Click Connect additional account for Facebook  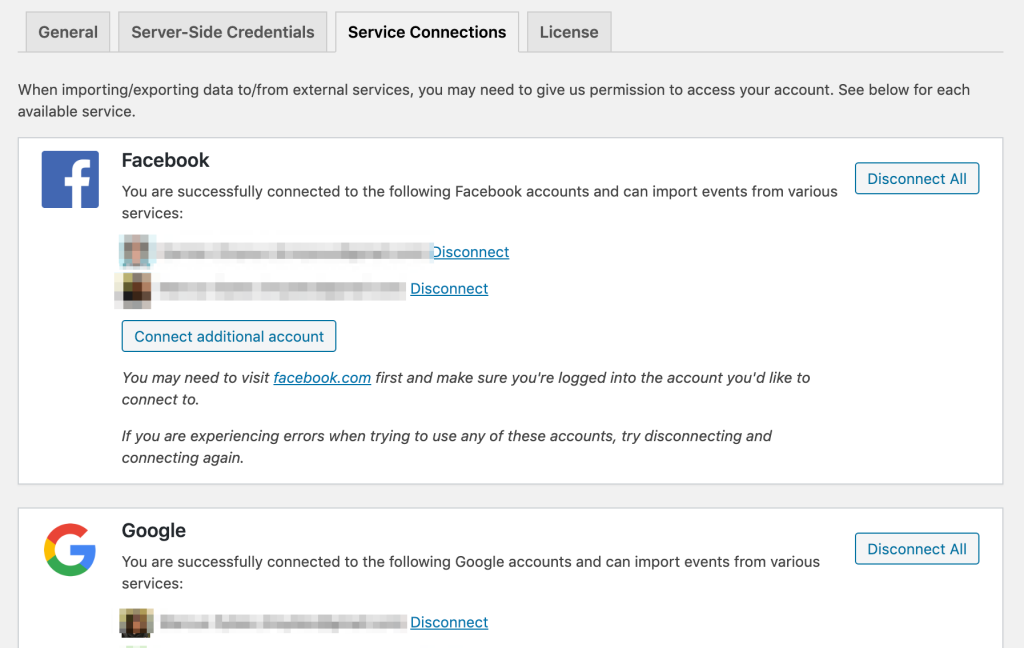point(229,336)
